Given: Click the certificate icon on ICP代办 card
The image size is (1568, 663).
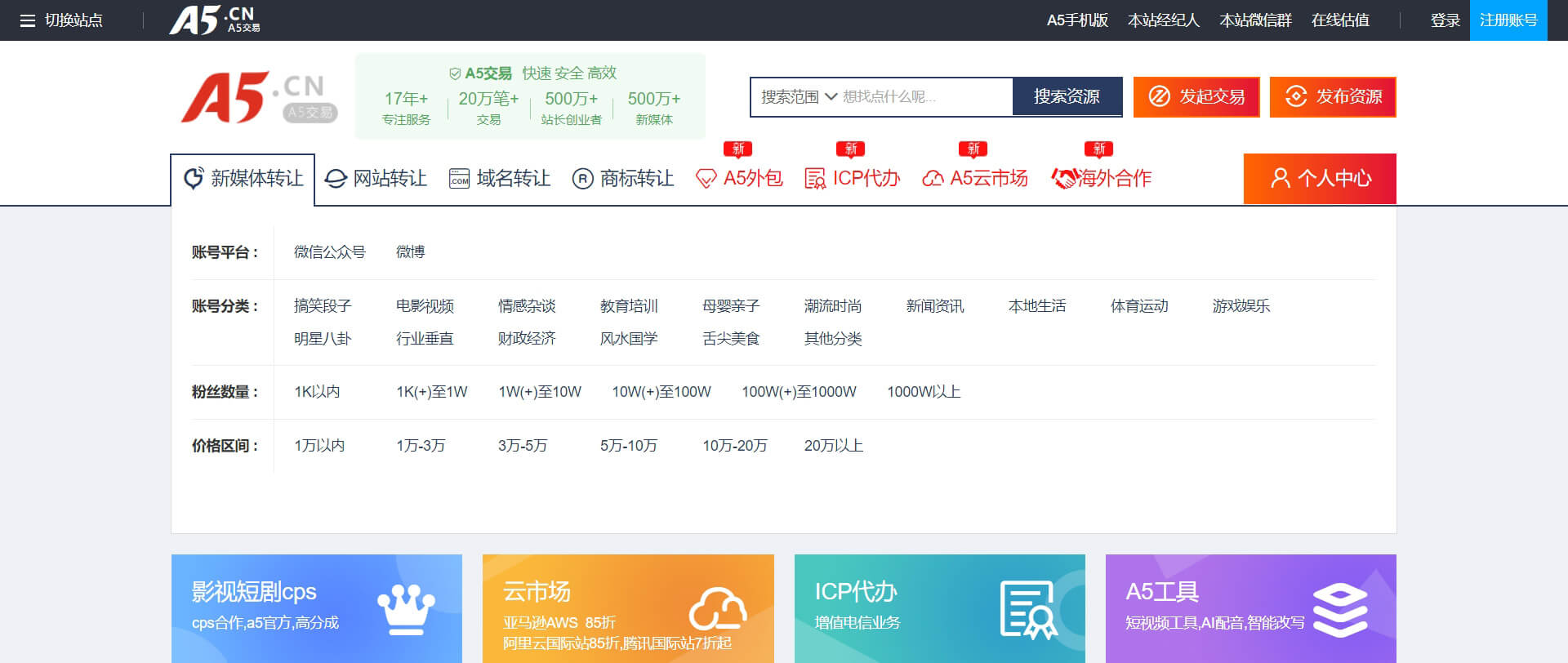Looking at the screenshot, I should coord(1029,610).
